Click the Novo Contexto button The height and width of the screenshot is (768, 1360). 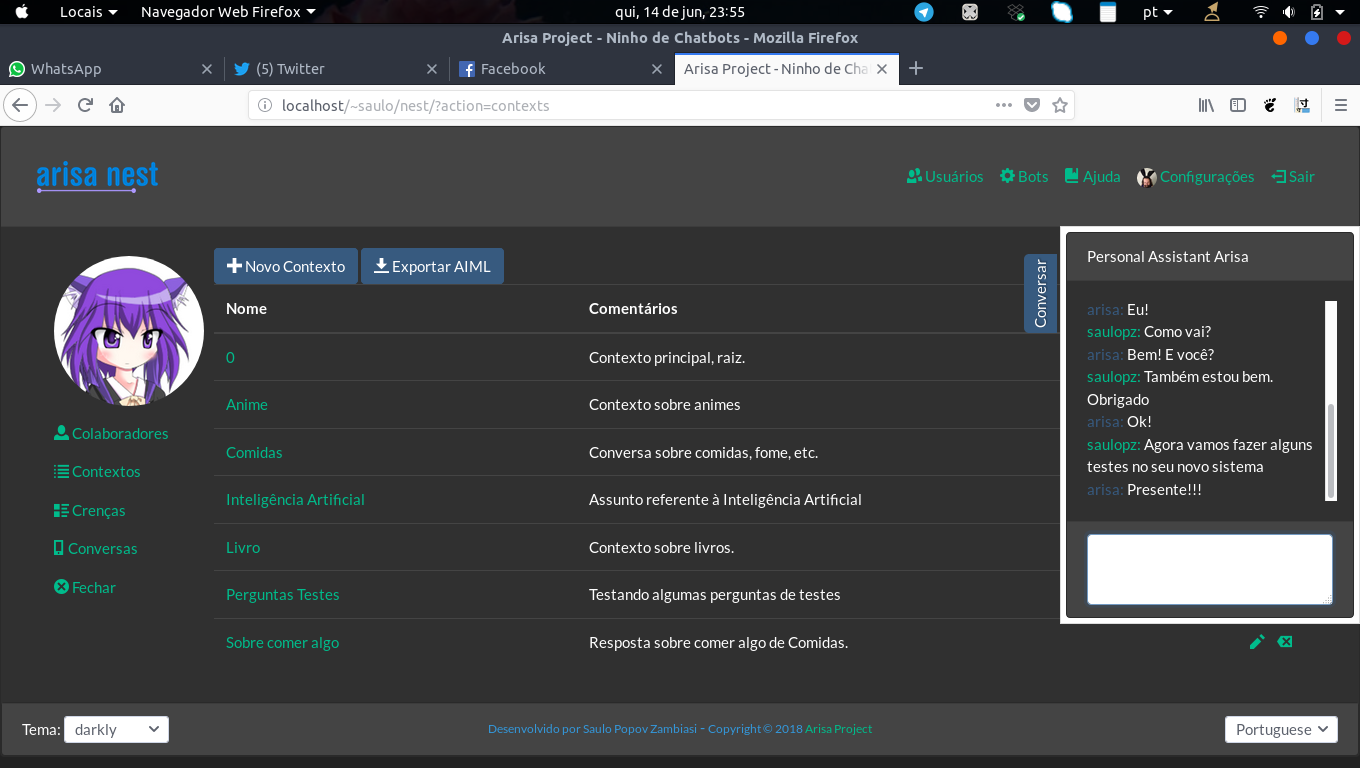coord(286,267)
